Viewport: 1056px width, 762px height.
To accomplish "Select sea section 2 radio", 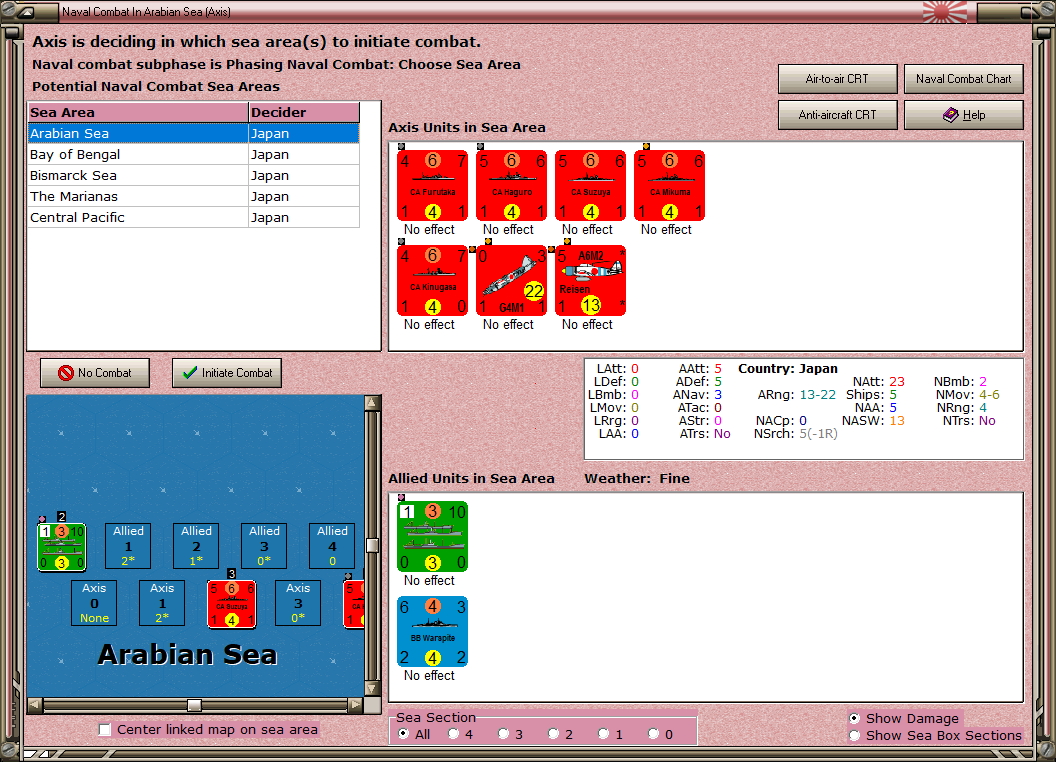I will point(554,734).
